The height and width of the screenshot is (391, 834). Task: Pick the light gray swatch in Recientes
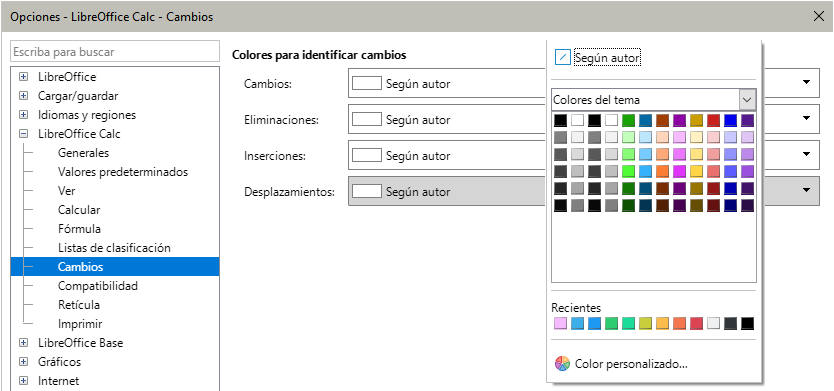(713, 323)
